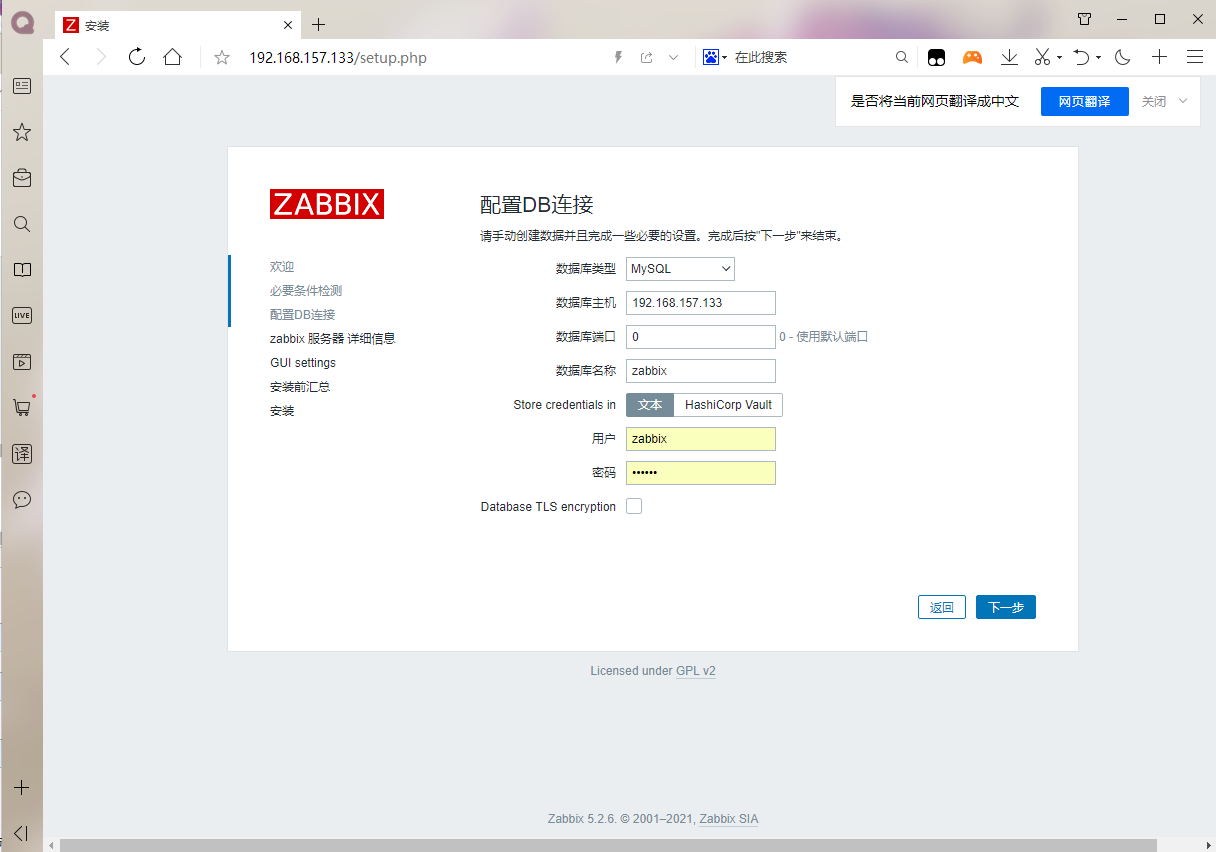Click the browser forward arrow
This screenshot has height=852, width=1216.
(100, 57)
